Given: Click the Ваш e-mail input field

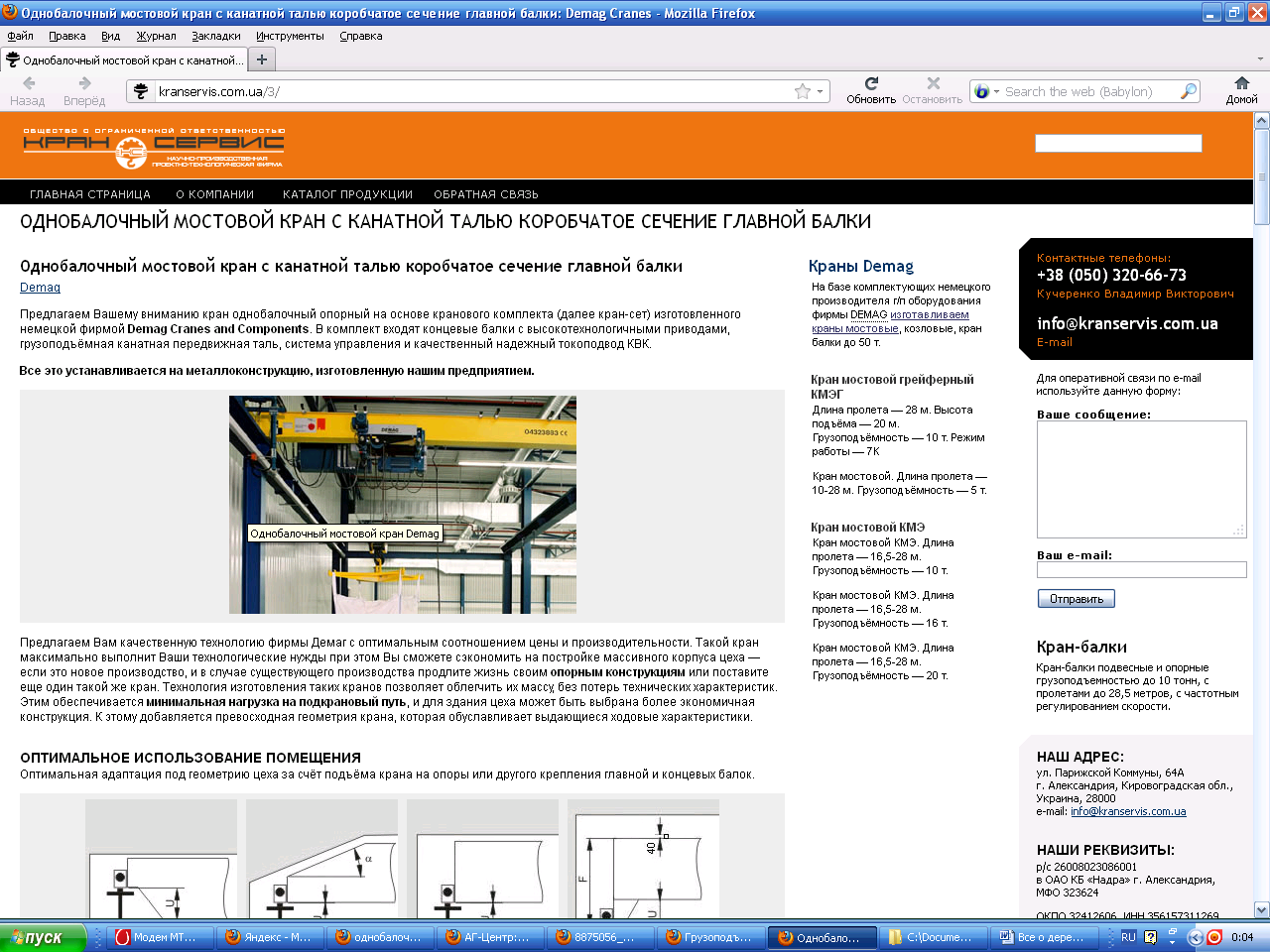Looking at the screenshot, I should pos(1141,570).
